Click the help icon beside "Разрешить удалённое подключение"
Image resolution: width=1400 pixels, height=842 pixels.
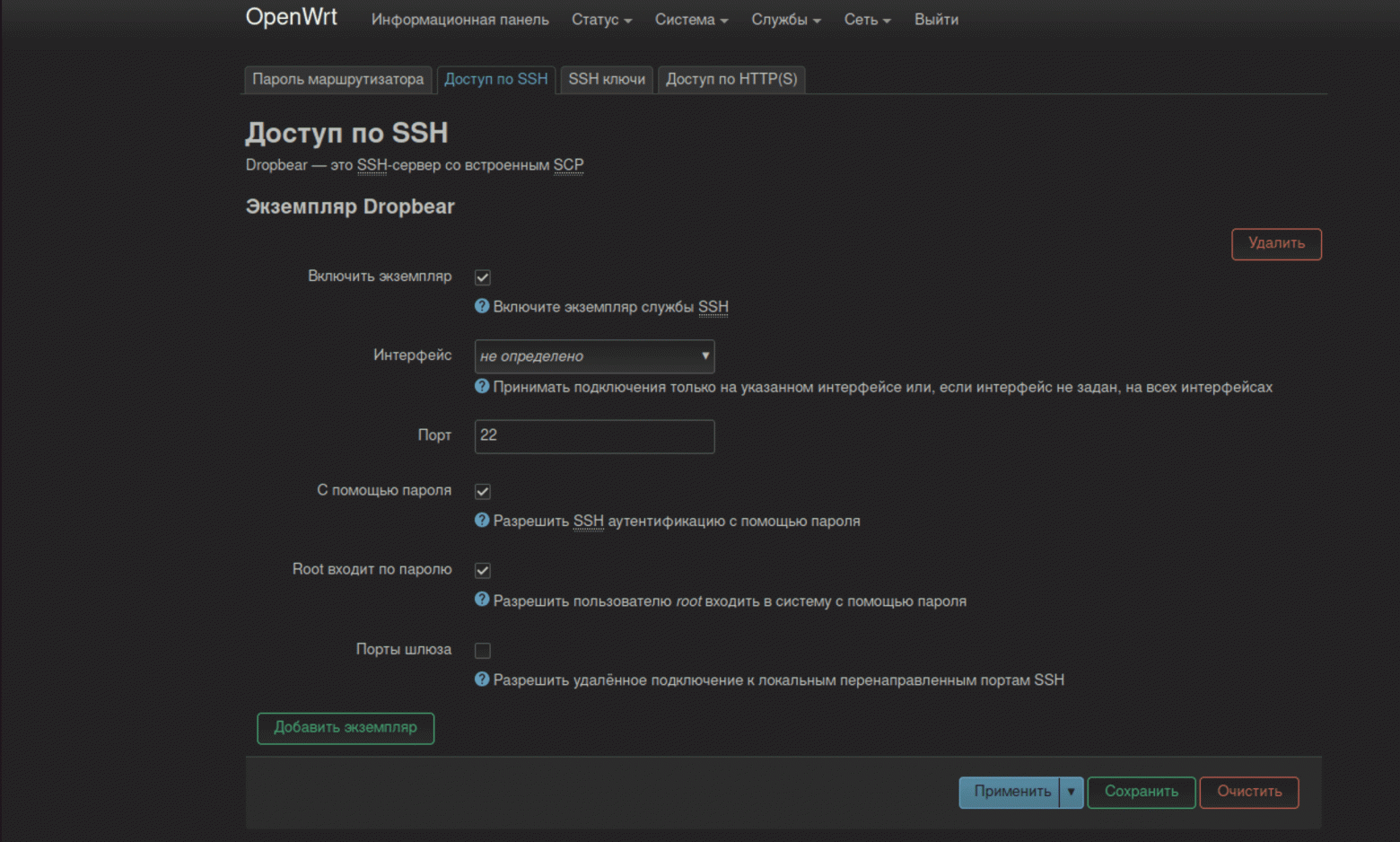(482, 680)
